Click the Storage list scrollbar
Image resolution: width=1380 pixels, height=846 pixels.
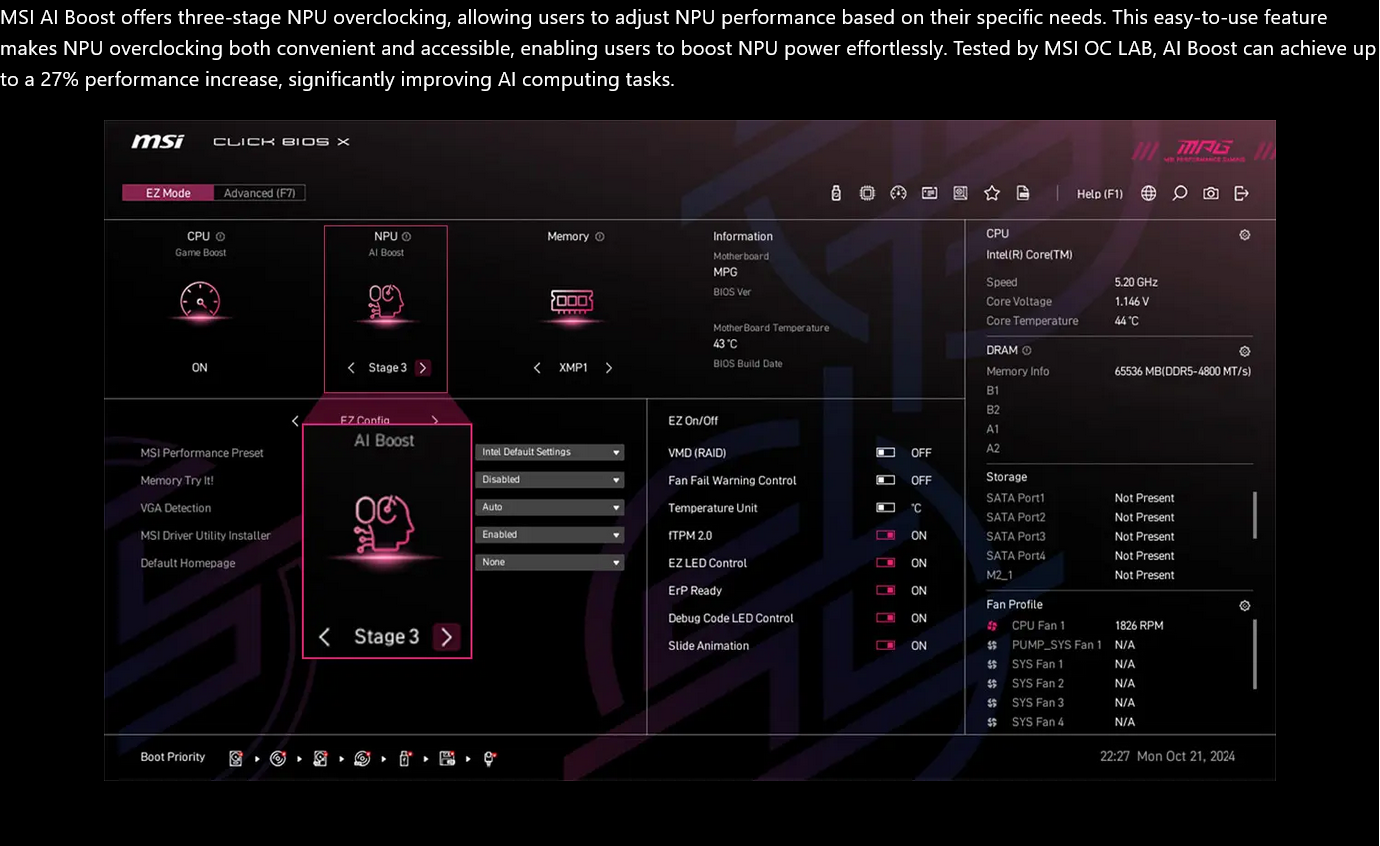pos(1255,515)
